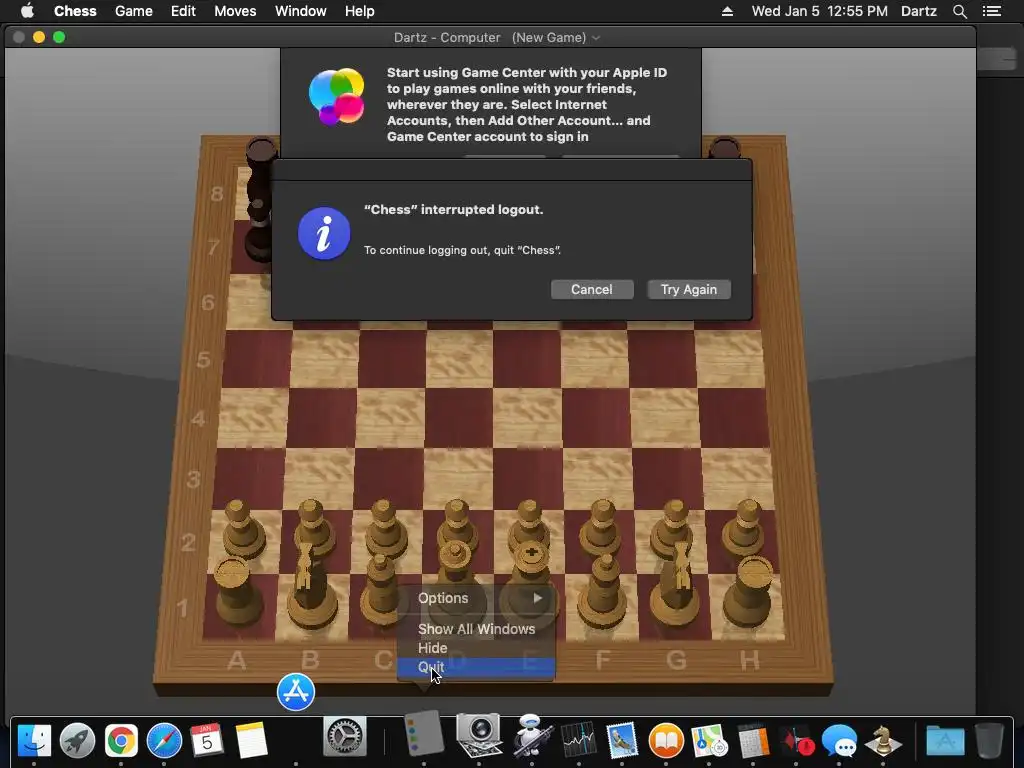This screenshot has width=1024, height=768.
Task: Open the Game menu
Action: [x=133, y=11]
